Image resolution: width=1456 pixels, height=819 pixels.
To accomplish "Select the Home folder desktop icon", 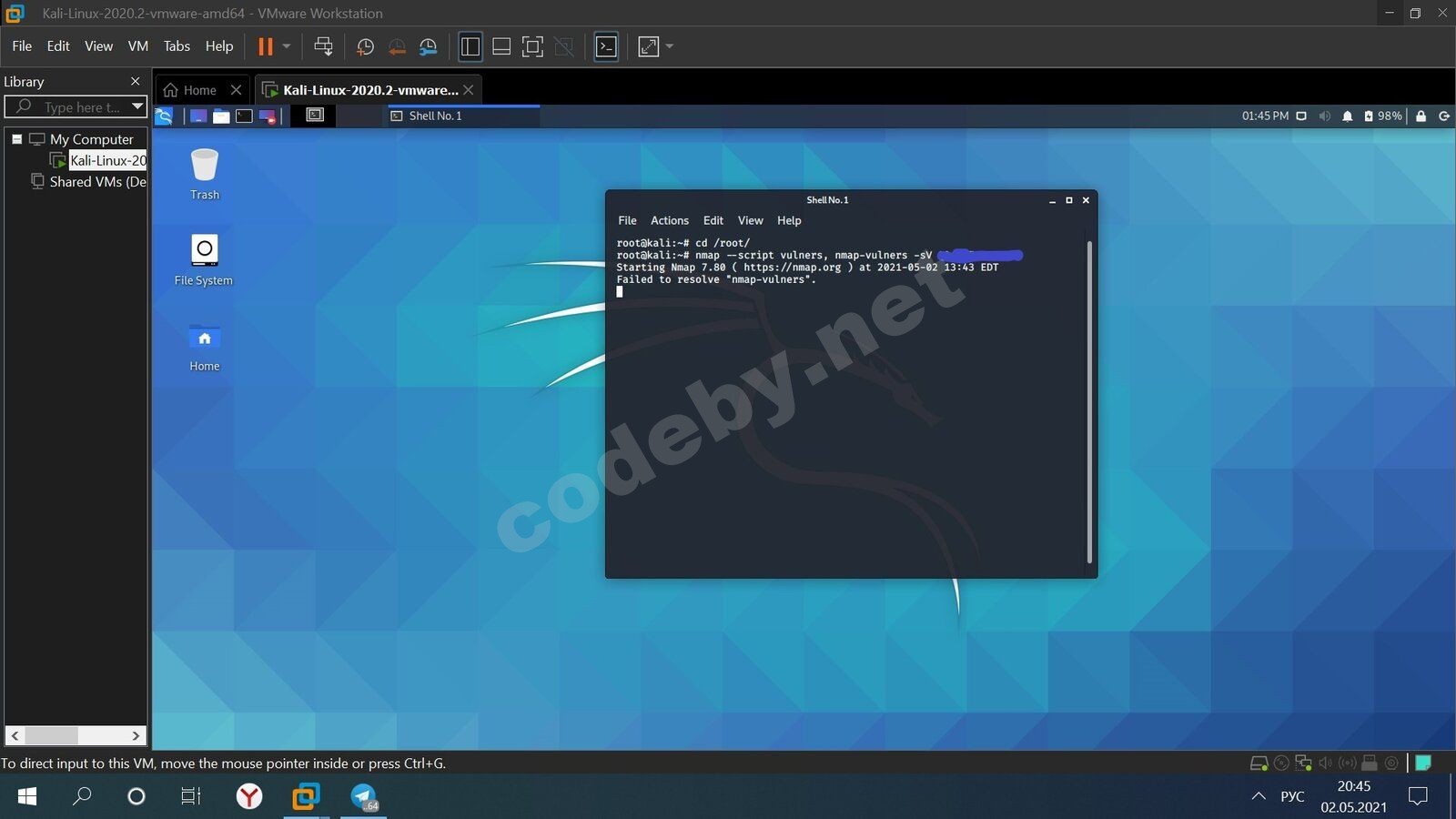I will pos(205,347).
